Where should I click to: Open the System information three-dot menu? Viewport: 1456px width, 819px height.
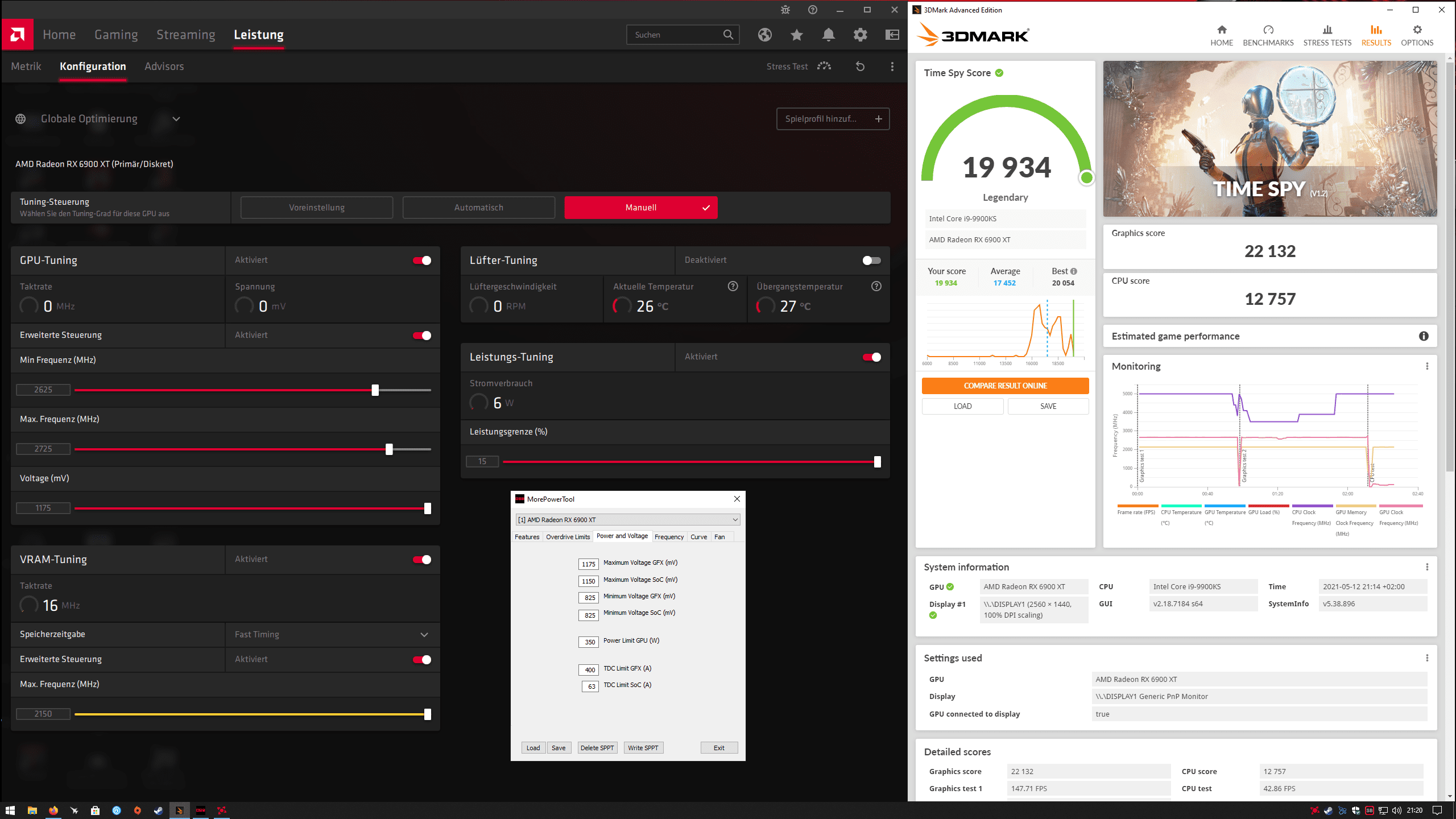[x=1427, y=567]
